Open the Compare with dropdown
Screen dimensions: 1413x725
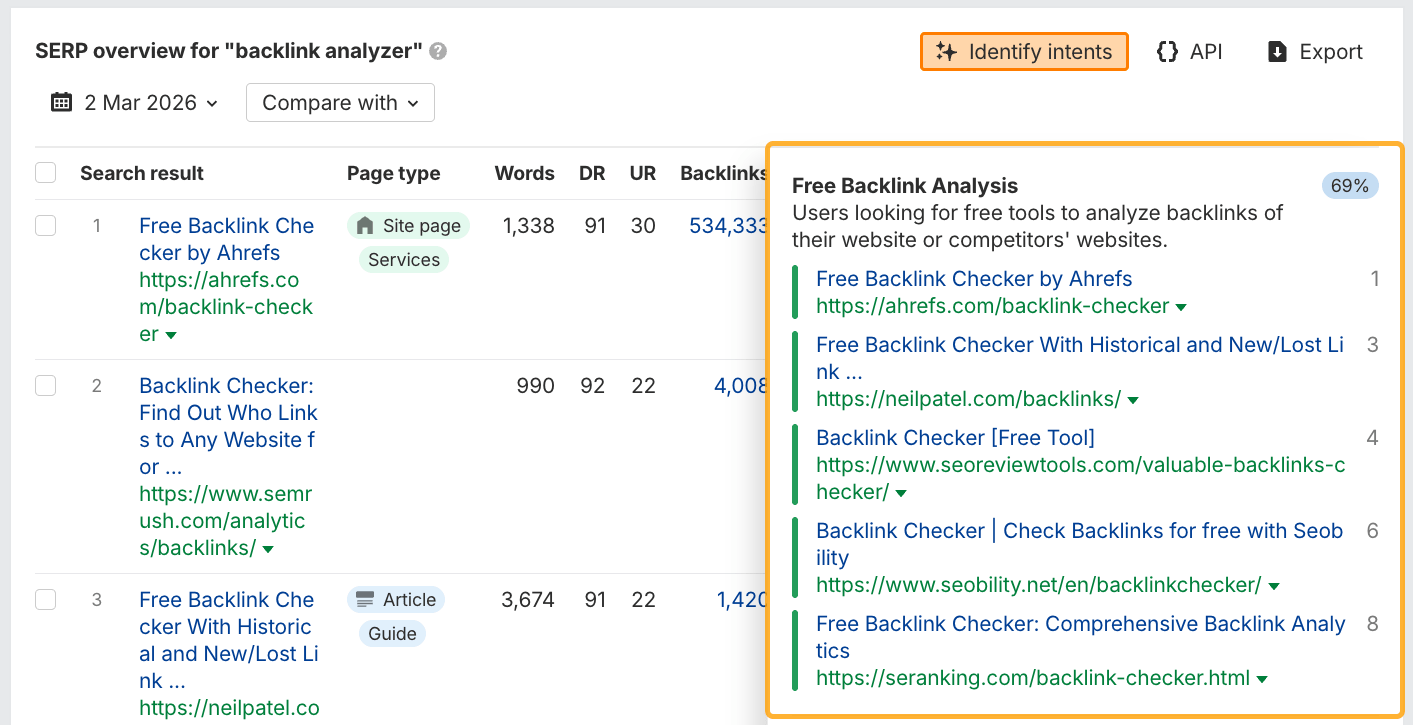click(x=340, y=102)
